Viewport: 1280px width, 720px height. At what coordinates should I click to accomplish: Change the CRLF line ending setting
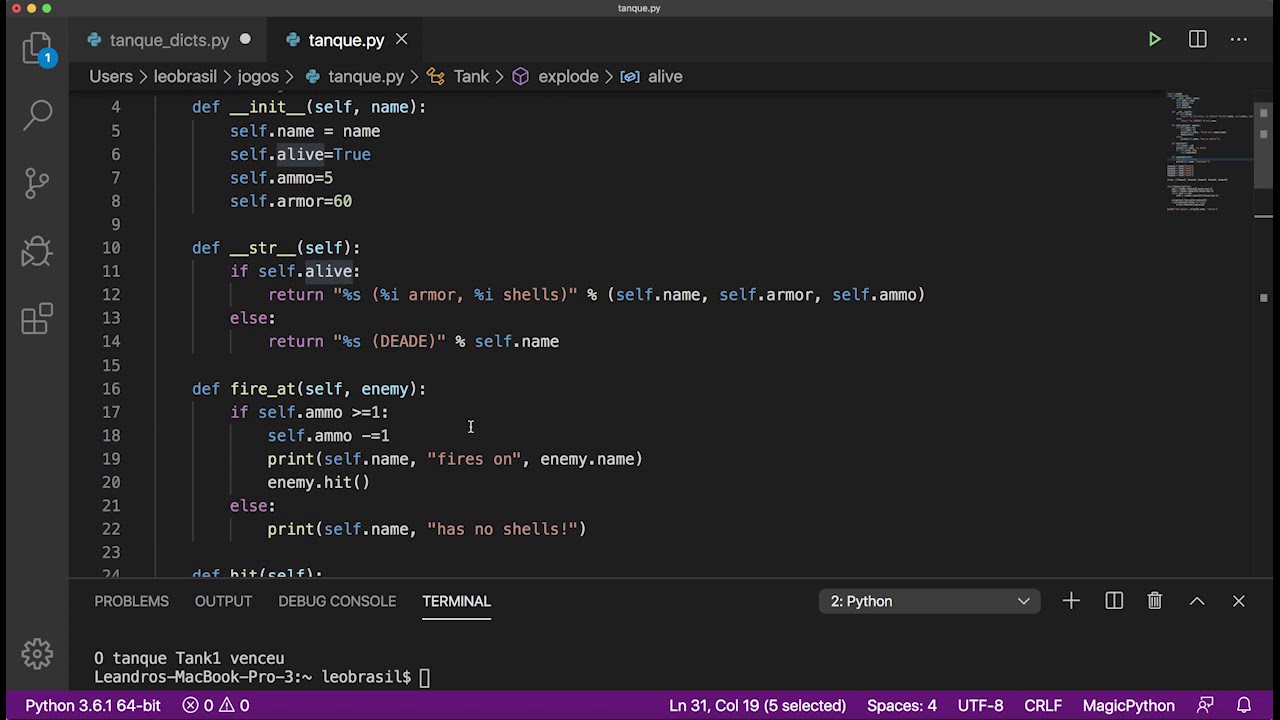(1042, 706)
